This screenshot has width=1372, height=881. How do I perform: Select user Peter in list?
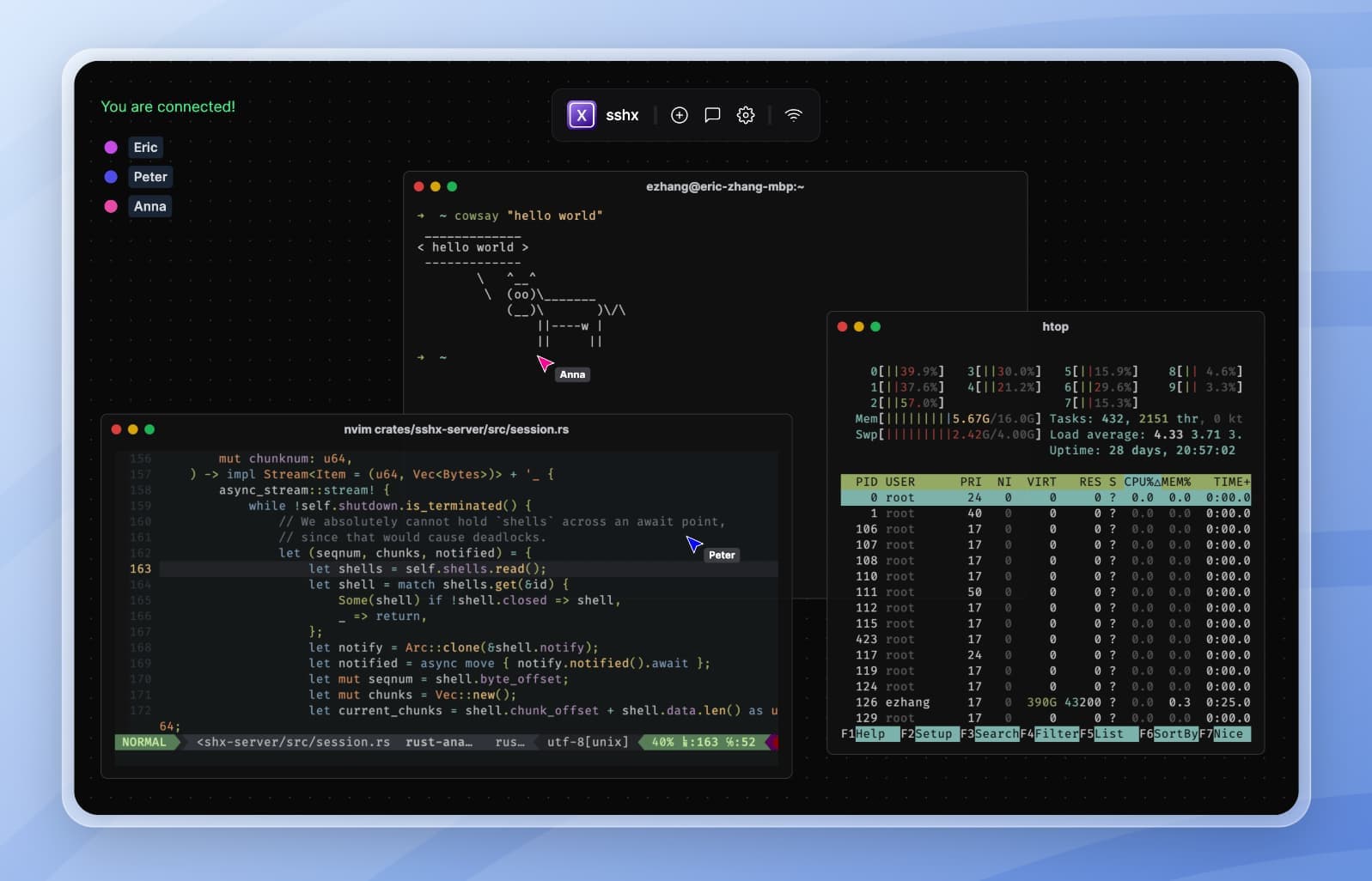(150, 177)
